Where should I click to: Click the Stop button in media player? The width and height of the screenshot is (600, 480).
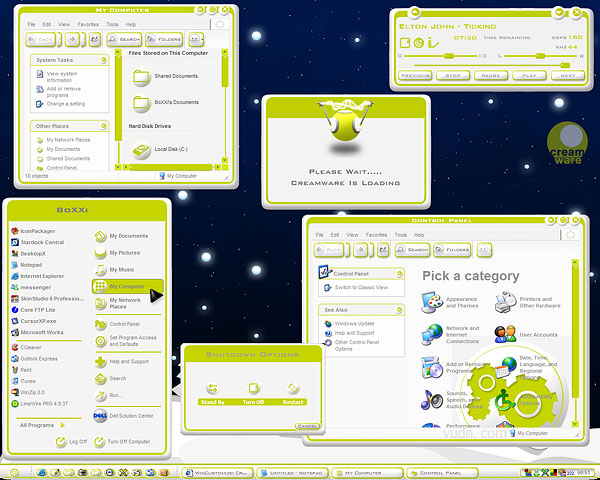tap(453, 76)
